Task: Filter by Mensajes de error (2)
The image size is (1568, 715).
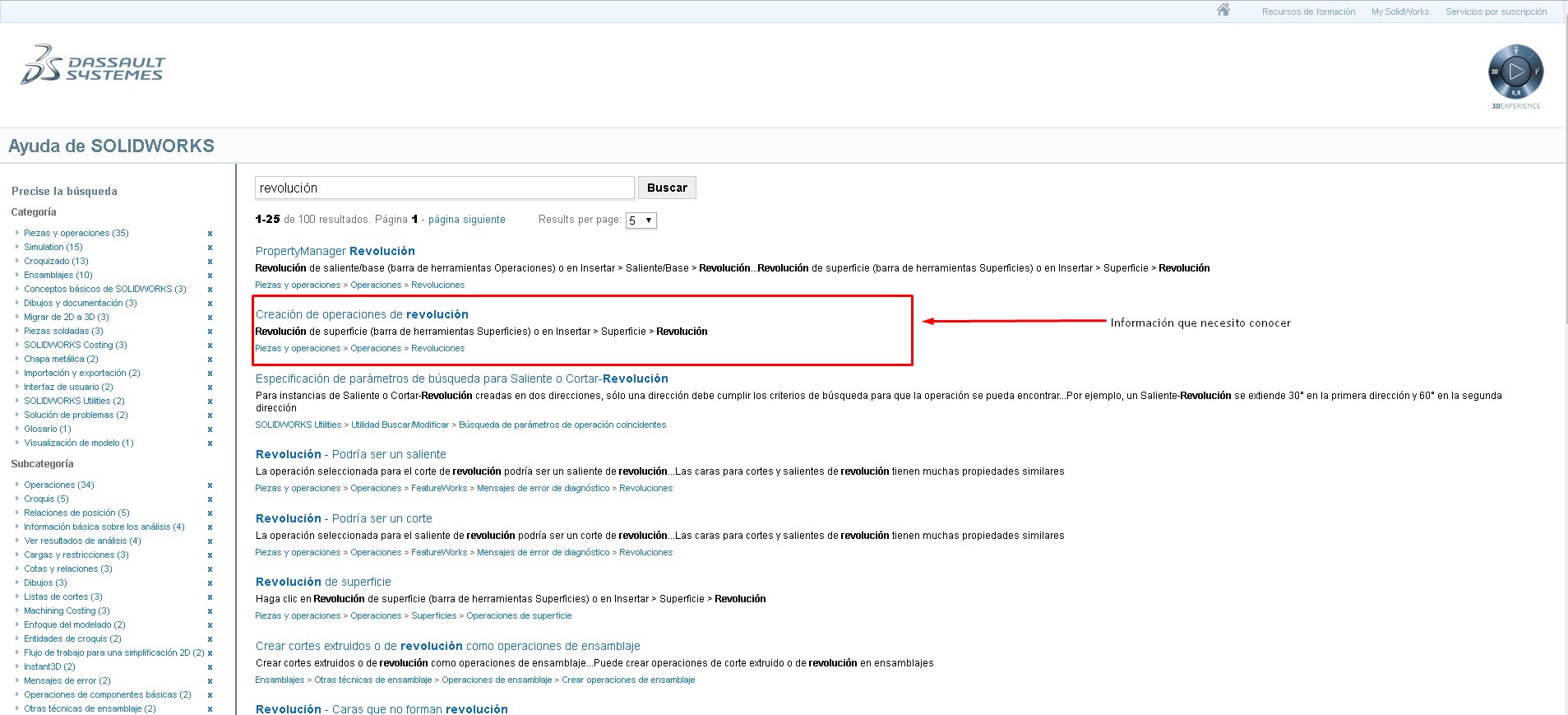Action: tap(67, 680)
